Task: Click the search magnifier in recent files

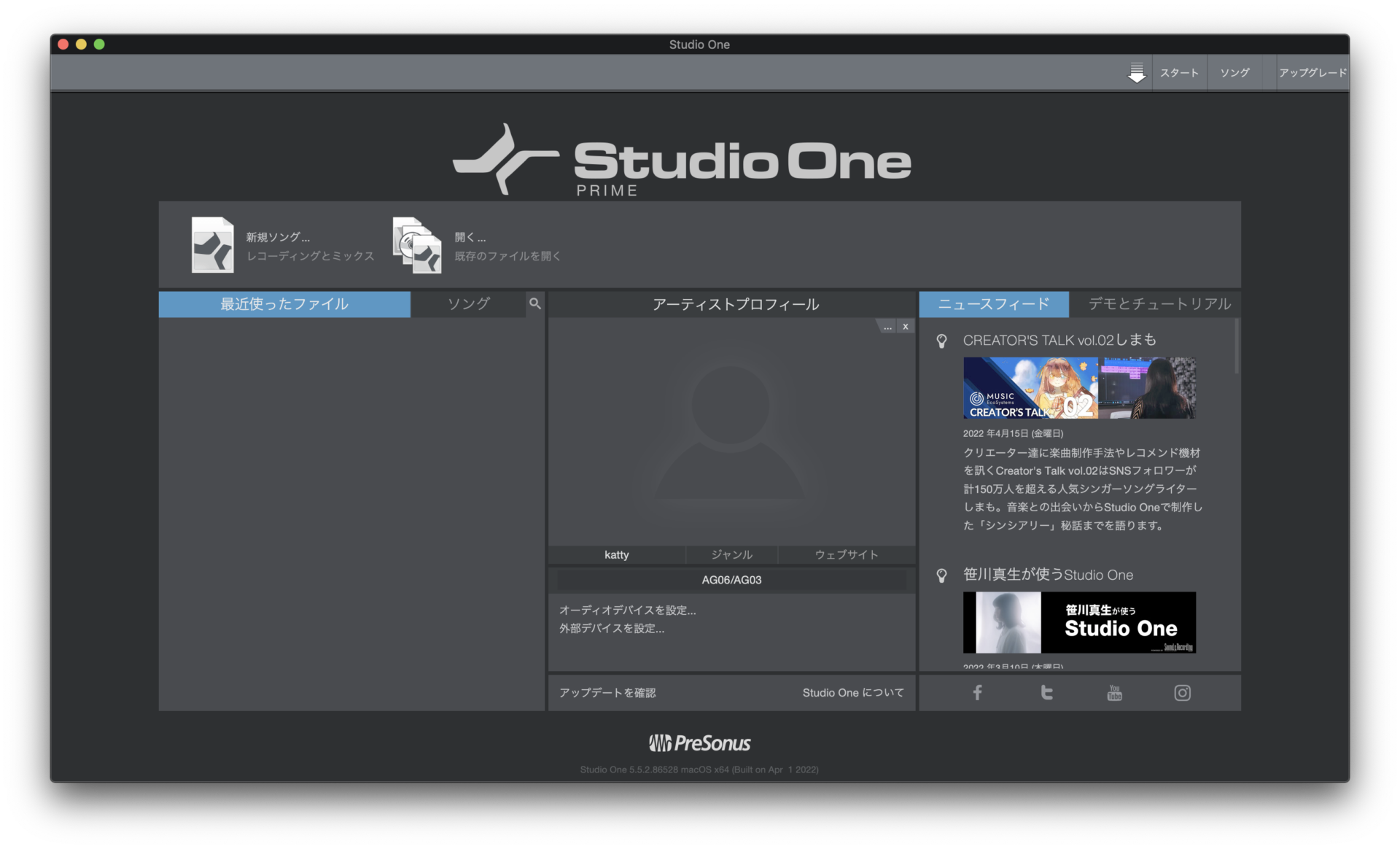Action: pyautogui.click(x=535, y=303)
